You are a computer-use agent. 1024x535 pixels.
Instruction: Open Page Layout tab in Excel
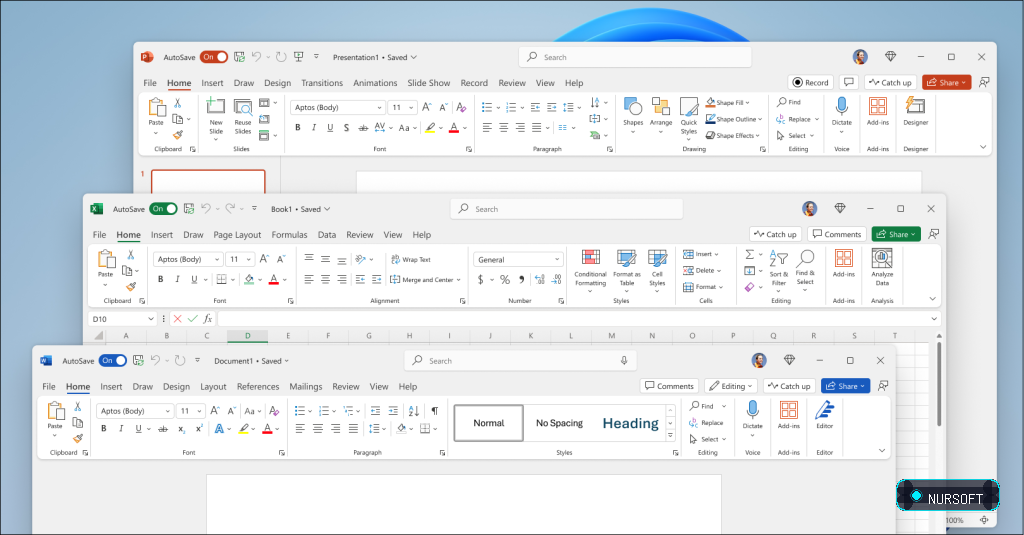237,235
